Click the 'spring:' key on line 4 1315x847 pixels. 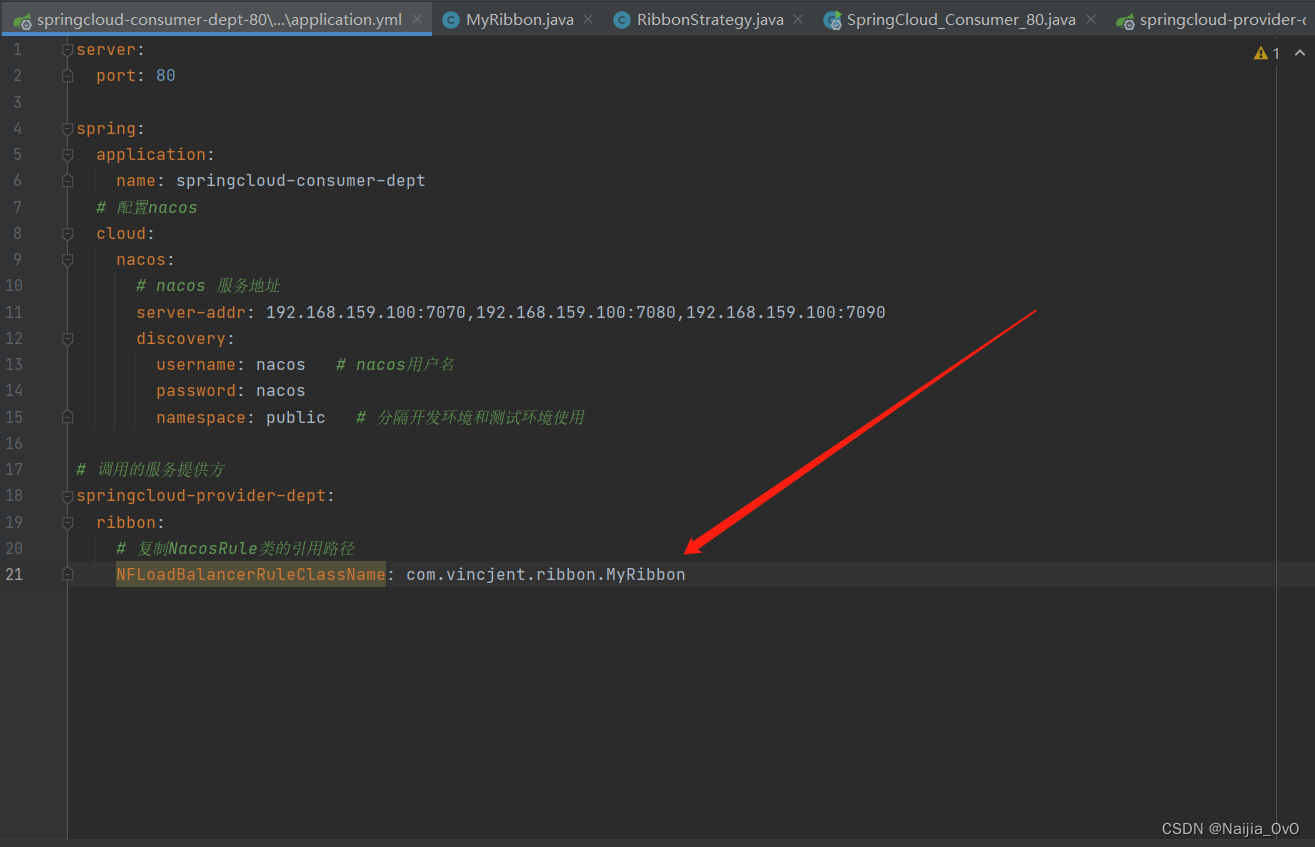[111, 128]
